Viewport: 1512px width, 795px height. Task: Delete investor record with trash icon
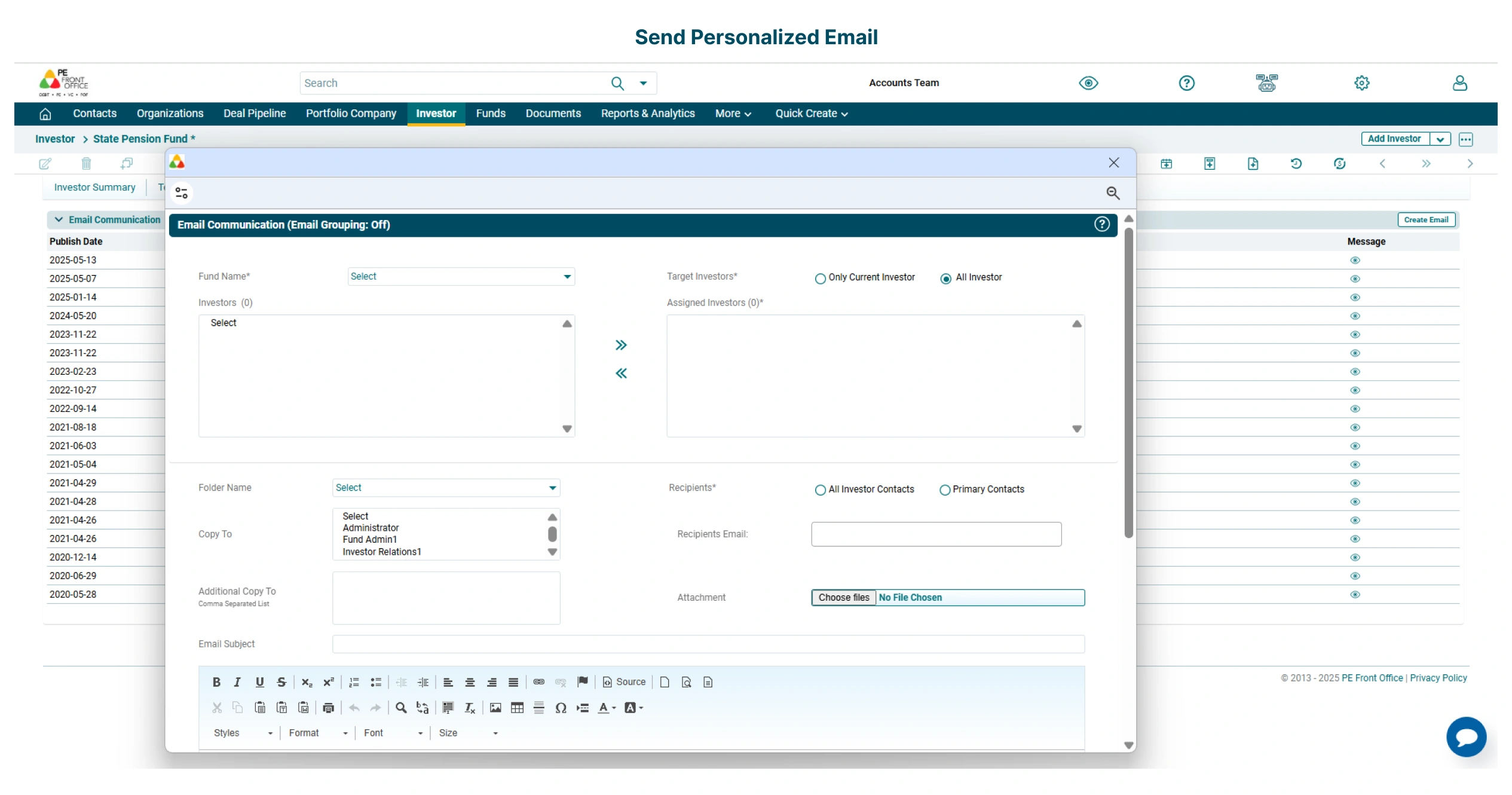pyautogui.click(x=86, y=163)
